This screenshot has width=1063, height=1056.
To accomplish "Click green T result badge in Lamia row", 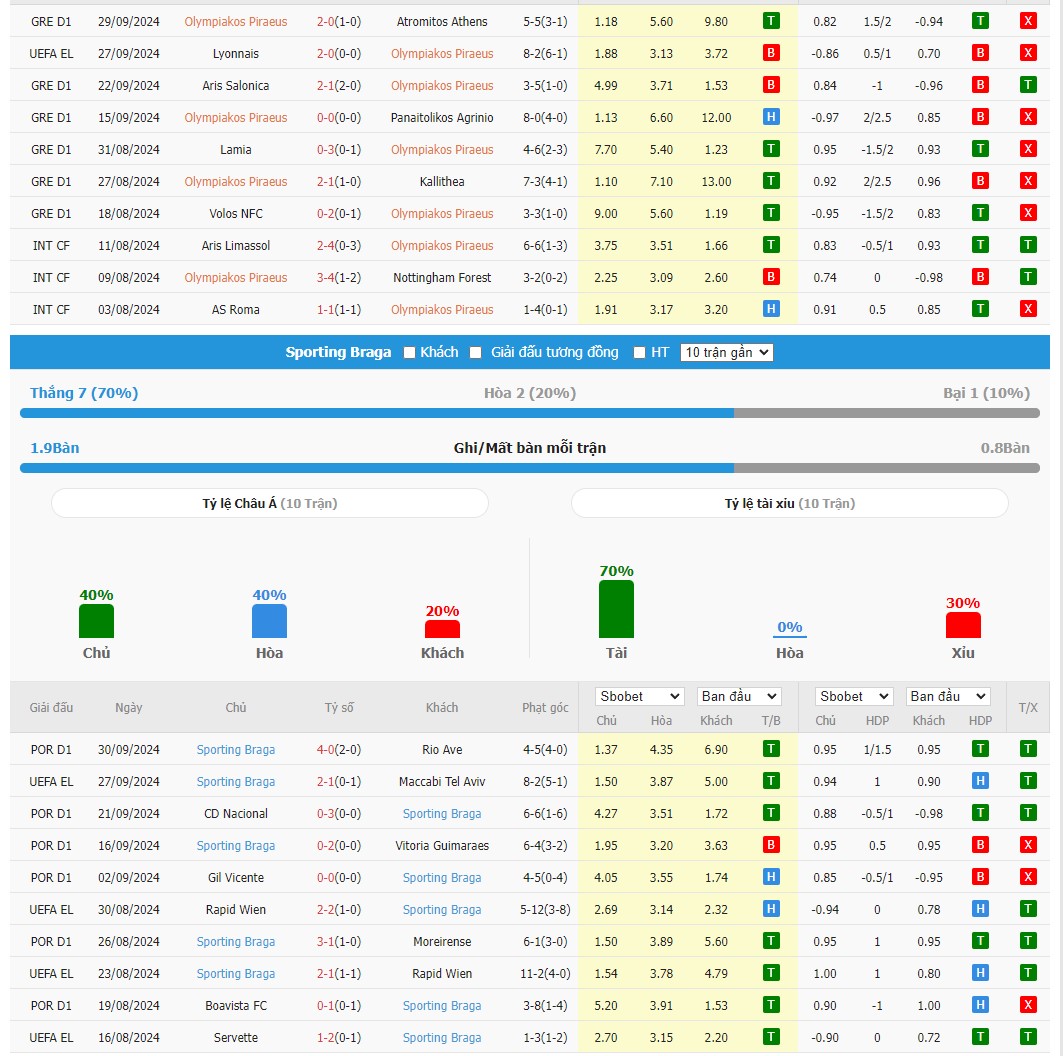I will 771,149.
